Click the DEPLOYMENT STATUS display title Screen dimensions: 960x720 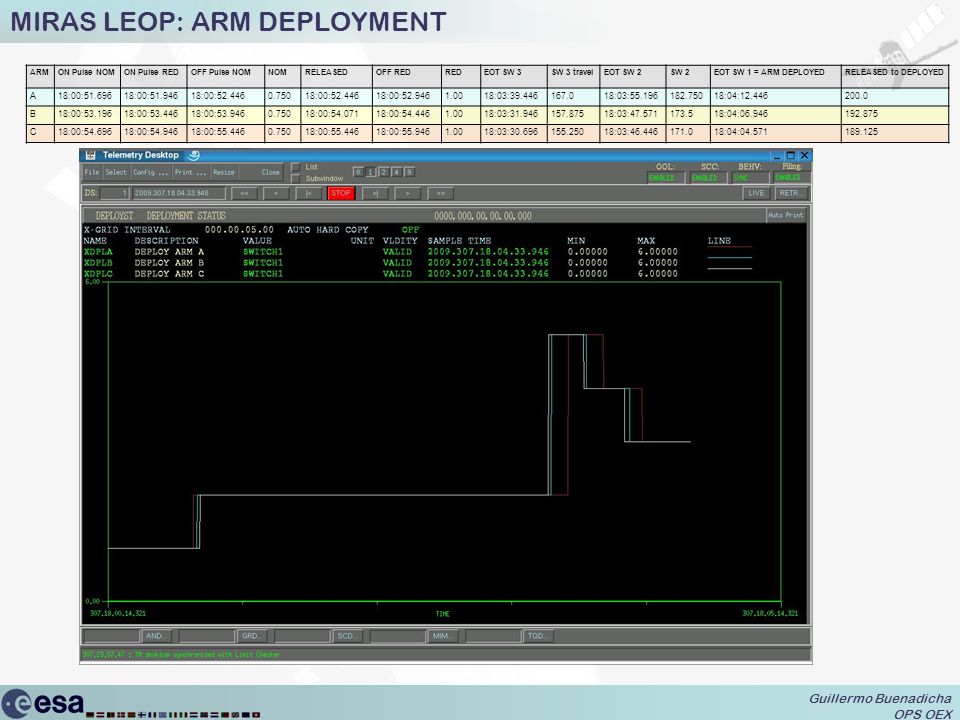pyautogui.click(x=186, y=216)
